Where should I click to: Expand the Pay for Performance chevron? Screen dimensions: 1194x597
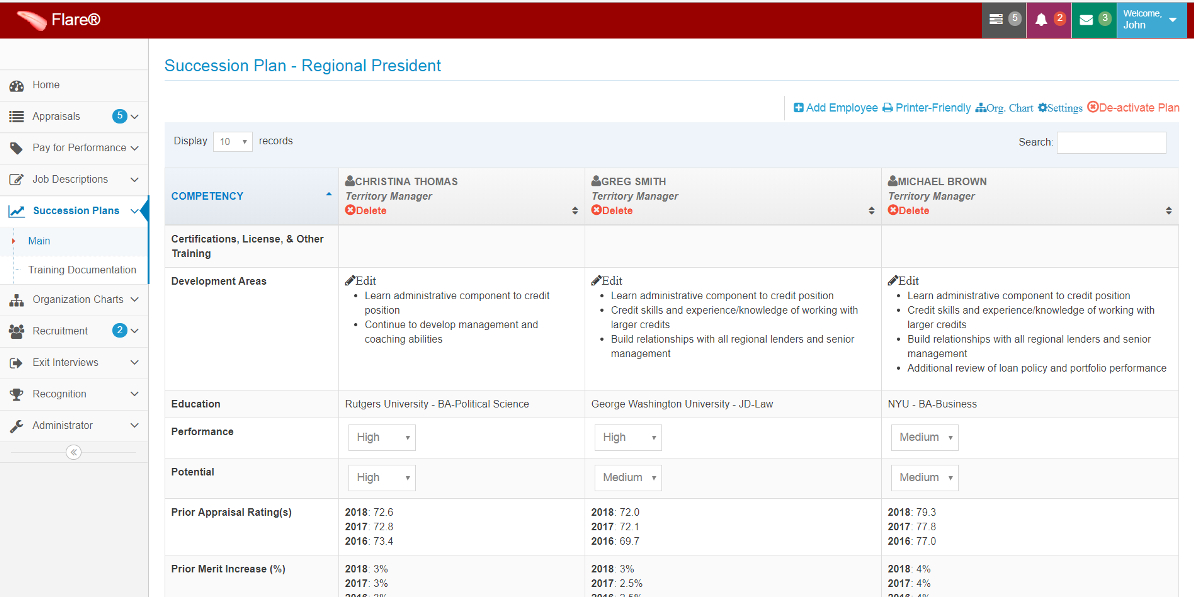pos(135,148)
